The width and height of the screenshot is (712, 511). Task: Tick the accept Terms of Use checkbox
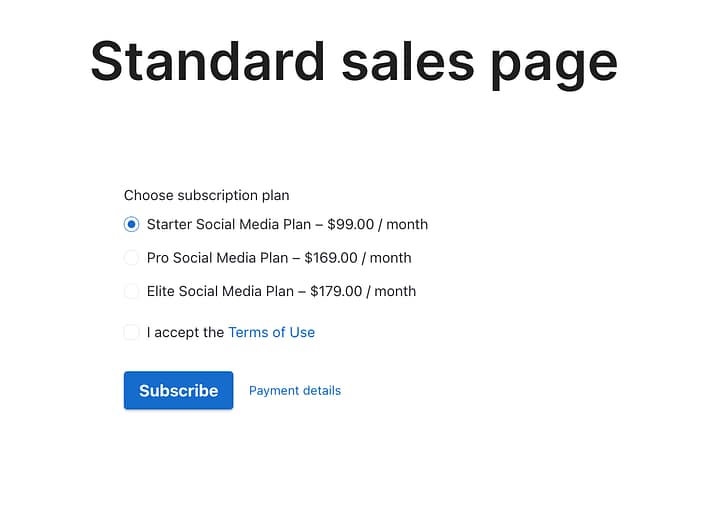coord(131,332)
